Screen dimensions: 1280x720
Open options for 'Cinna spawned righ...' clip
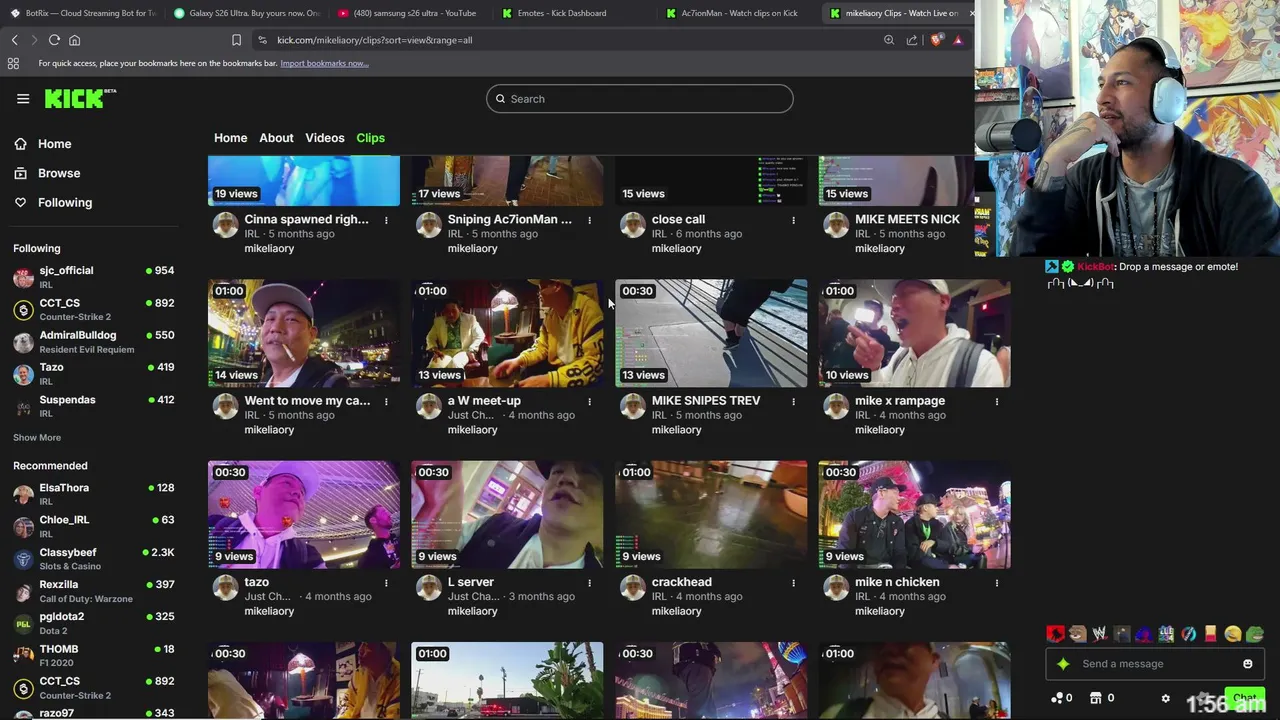pyautogui.click(x=386, y=220)
